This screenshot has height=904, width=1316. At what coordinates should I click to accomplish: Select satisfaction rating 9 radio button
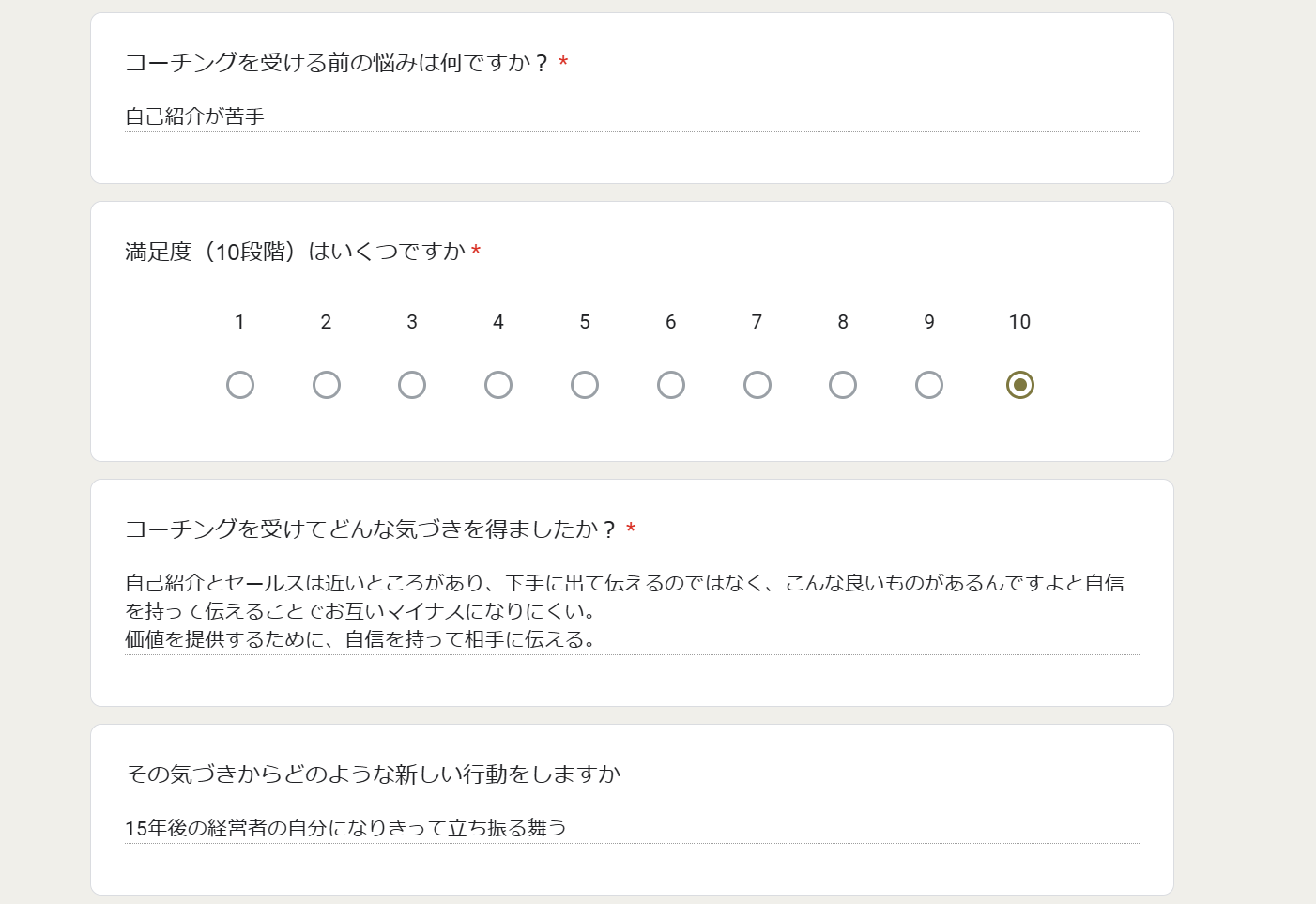click(929, 385)
